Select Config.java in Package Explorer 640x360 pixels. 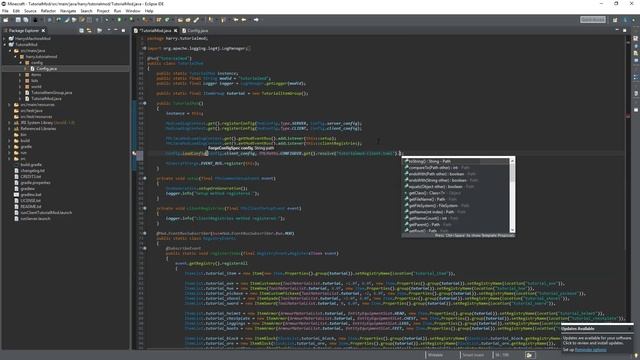point(47,69)
